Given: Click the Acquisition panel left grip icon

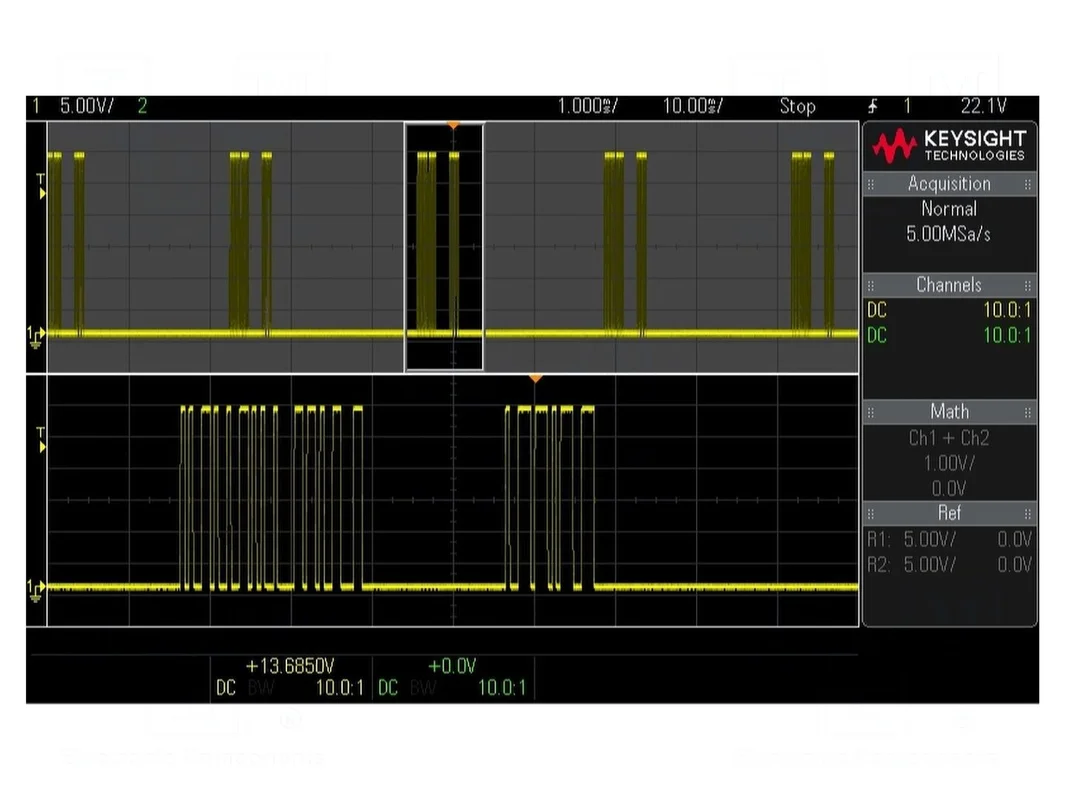Looking at the screenshot, I should click(x=871, y=184).
